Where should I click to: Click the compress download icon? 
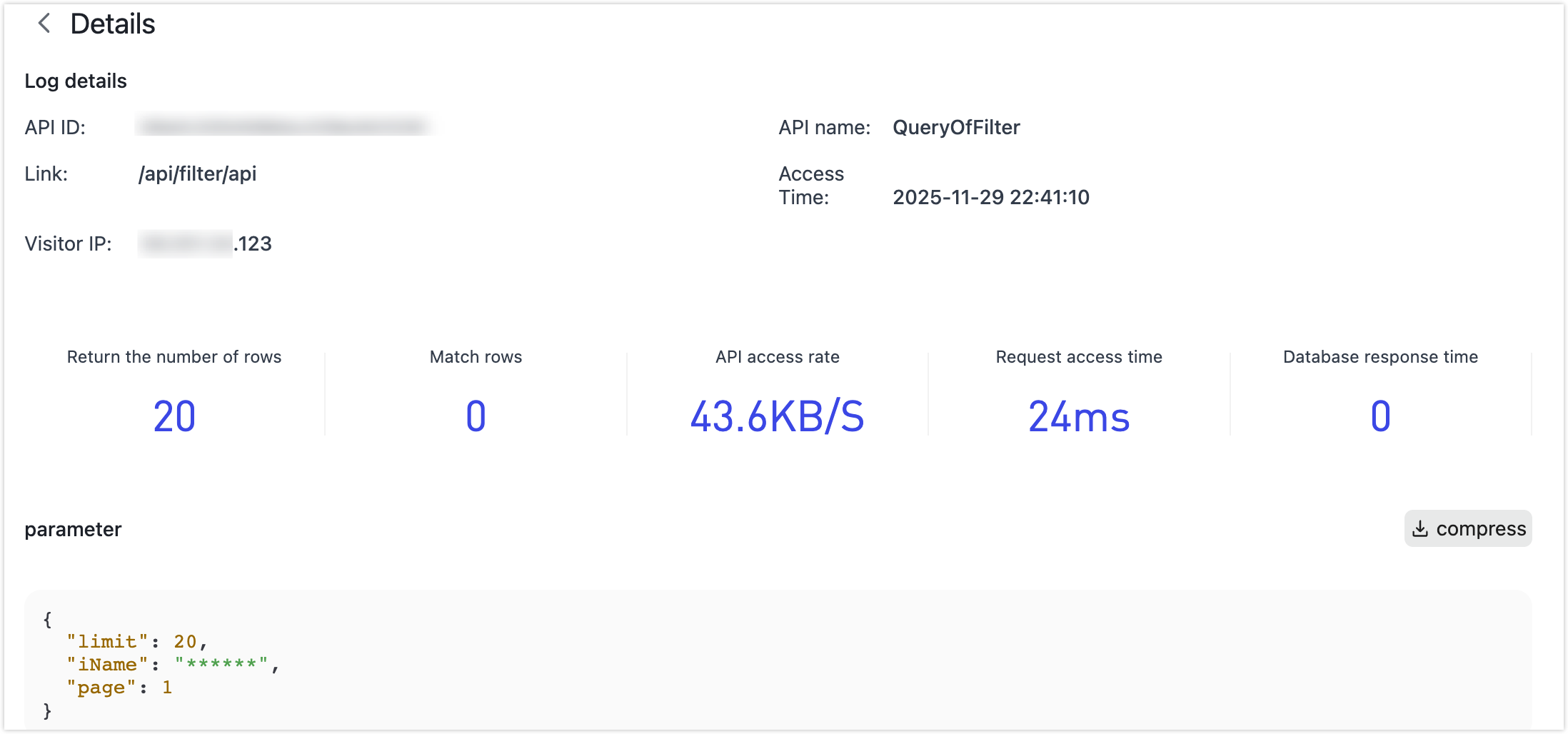(x=1419, y=528)
